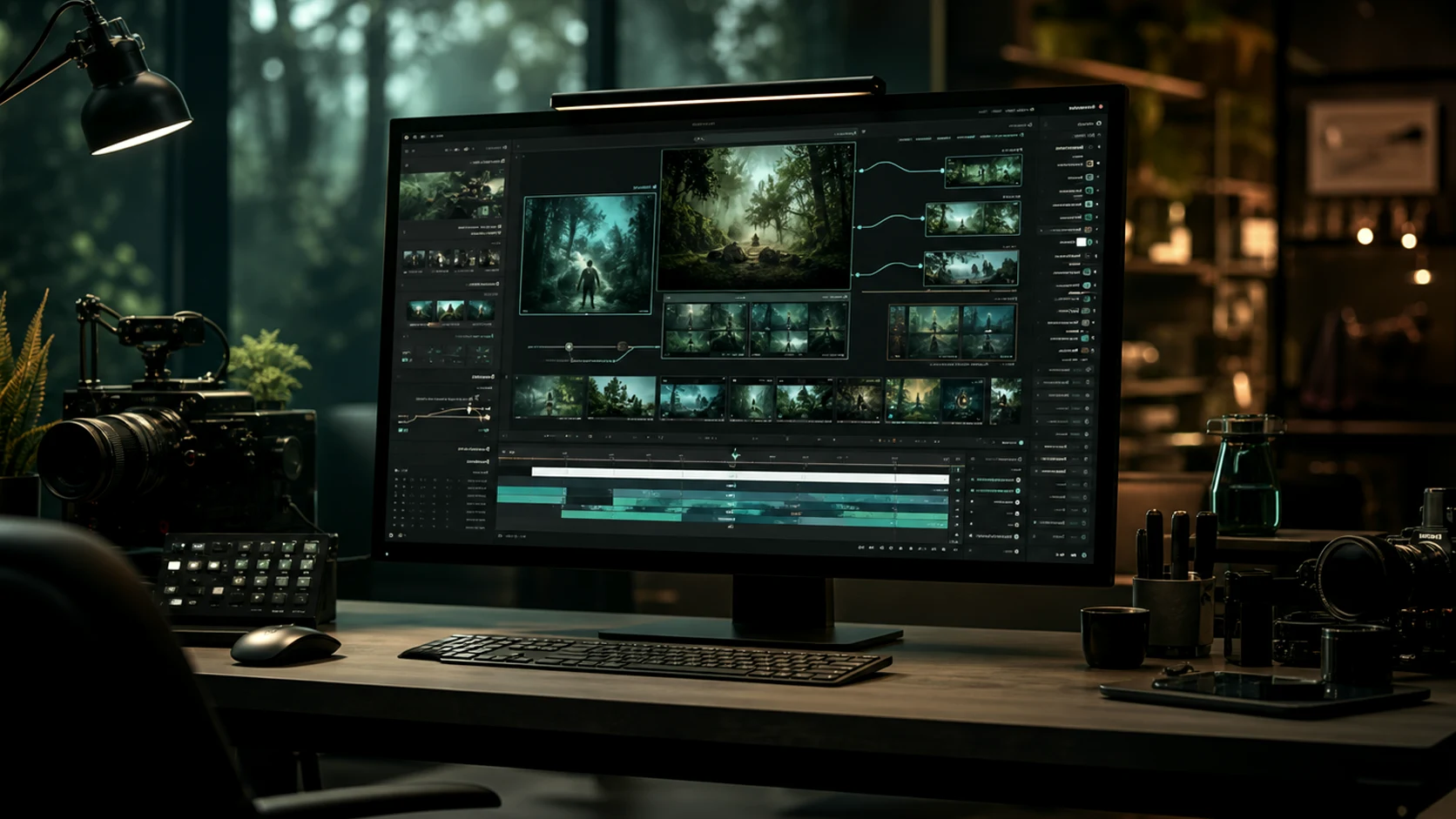1456x819 pixels.
Task: Pick the teal misty filmstrip clip
Action: click(692, 399)
